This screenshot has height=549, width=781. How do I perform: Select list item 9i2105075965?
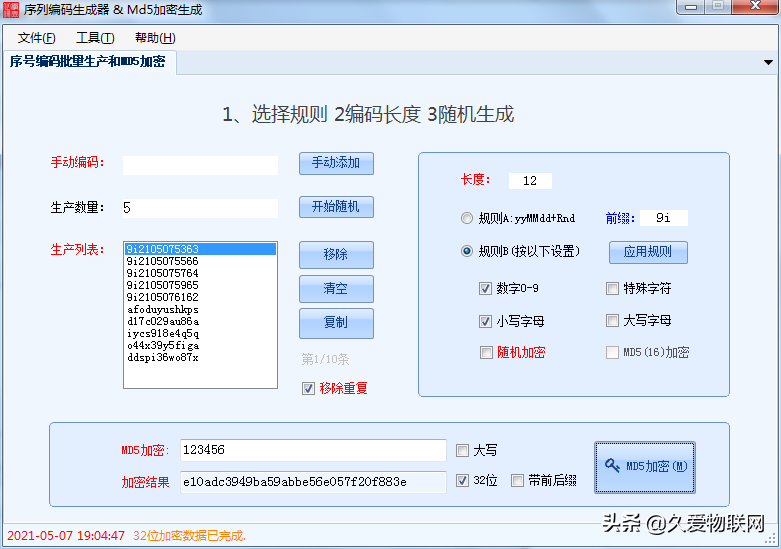[200, 285]
